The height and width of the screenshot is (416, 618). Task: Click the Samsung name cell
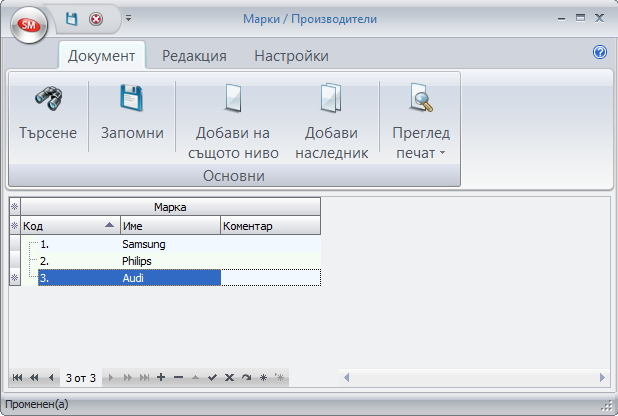pyautogui.click(x=170, y=244)
